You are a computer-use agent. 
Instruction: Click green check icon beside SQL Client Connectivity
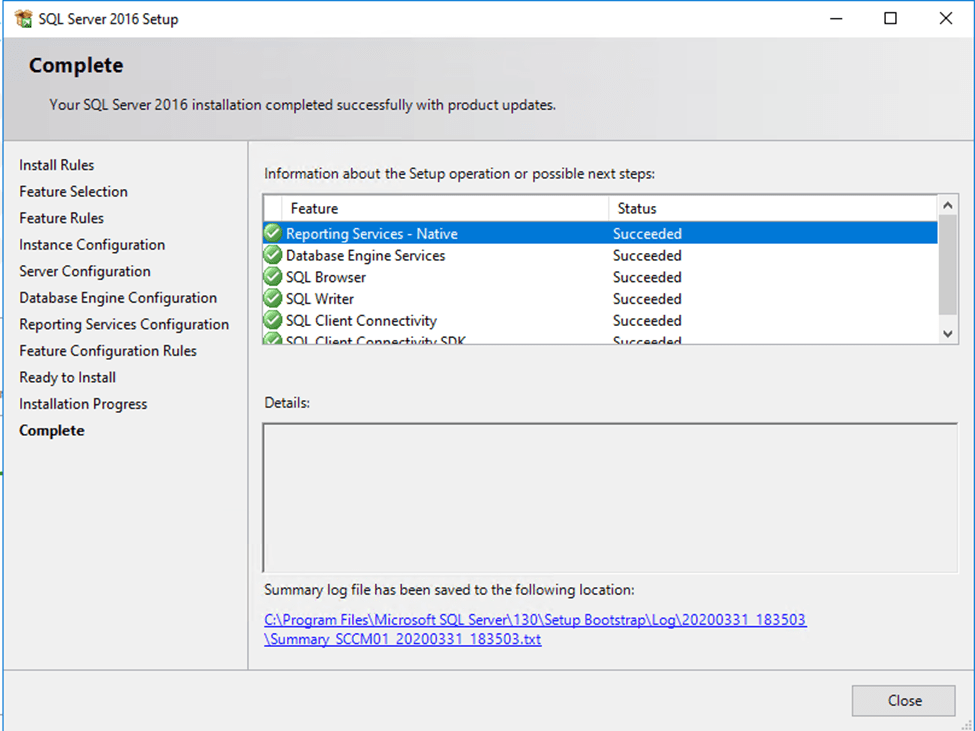[272, 321]
